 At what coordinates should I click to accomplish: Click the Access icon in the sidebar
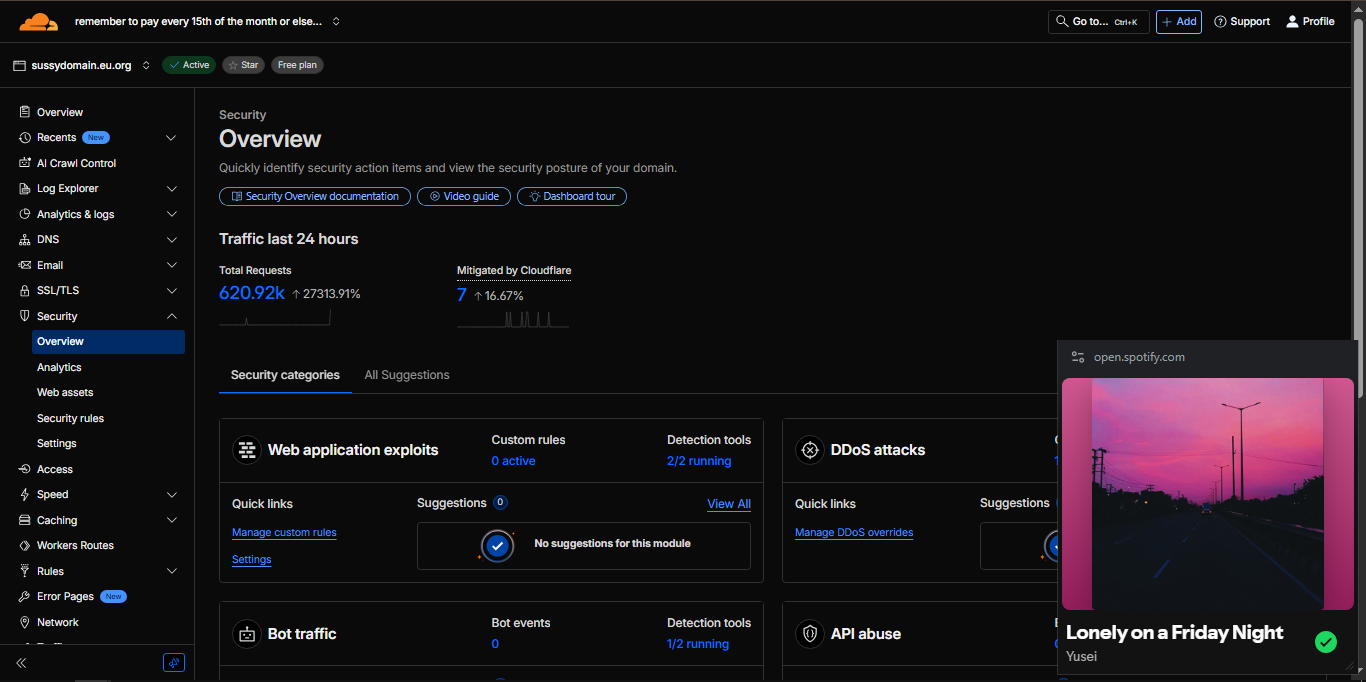[x=25, y=469]
